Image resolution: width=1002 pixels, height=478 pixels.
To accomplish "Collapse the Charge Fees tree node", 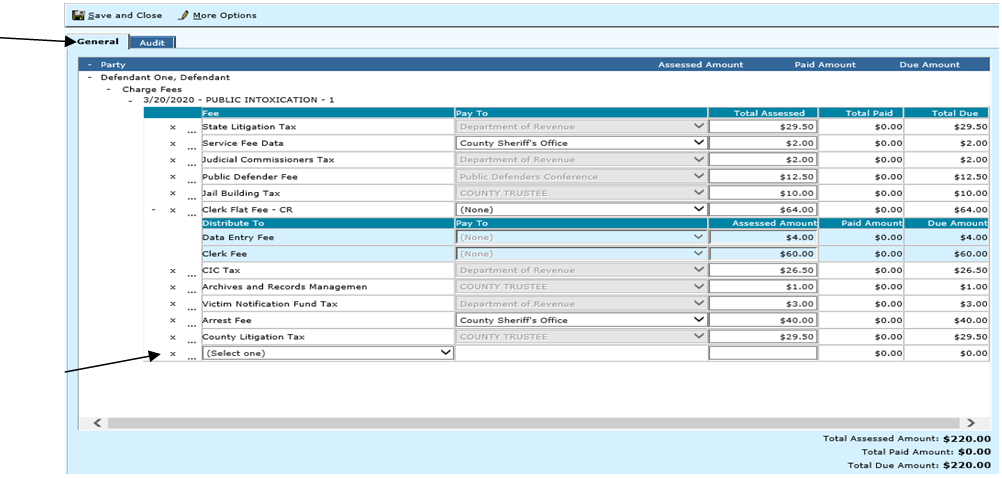I will pos(109,89).
